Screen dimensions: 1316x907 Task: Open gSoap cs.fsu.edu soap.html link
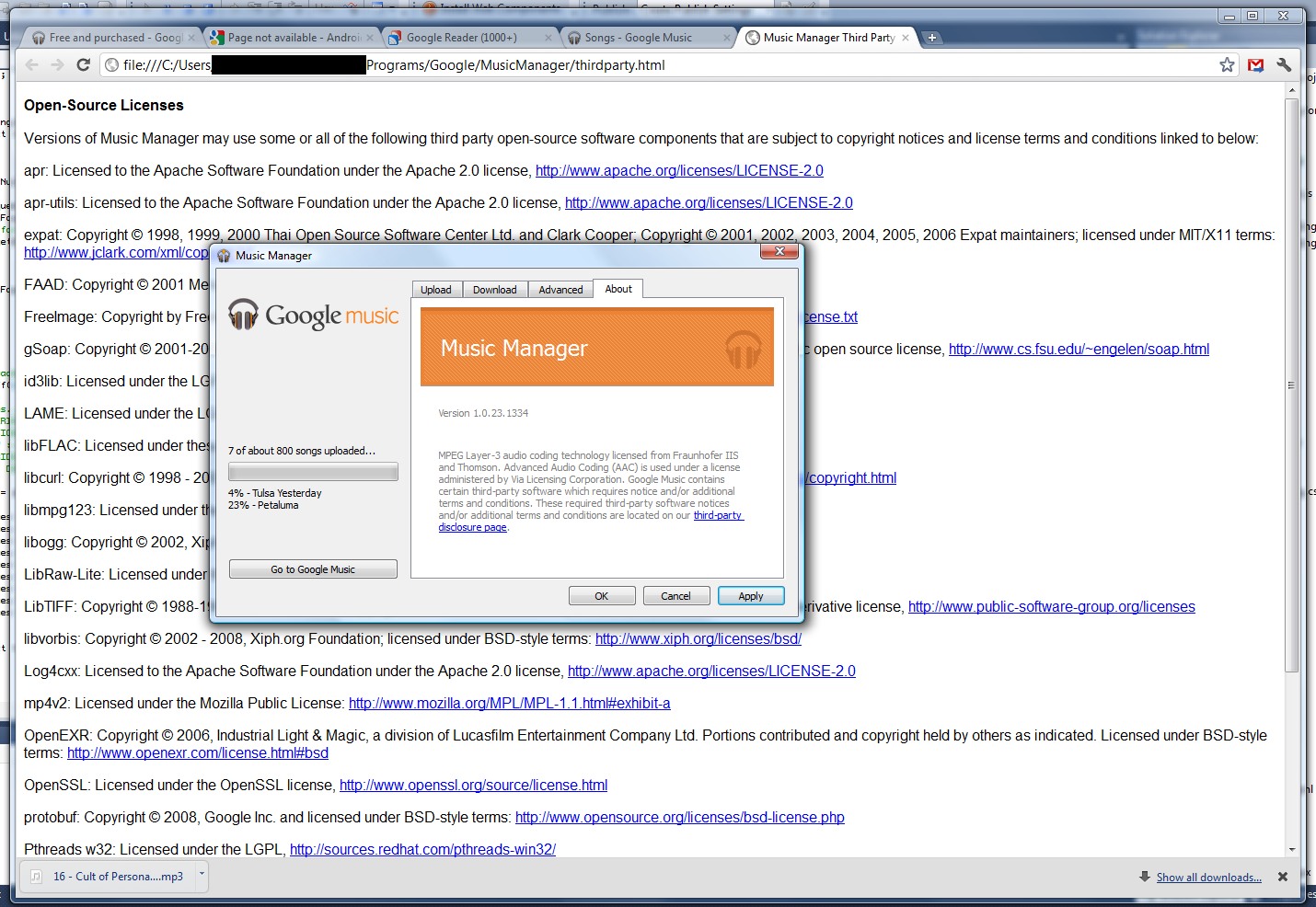coord(1079,350)
